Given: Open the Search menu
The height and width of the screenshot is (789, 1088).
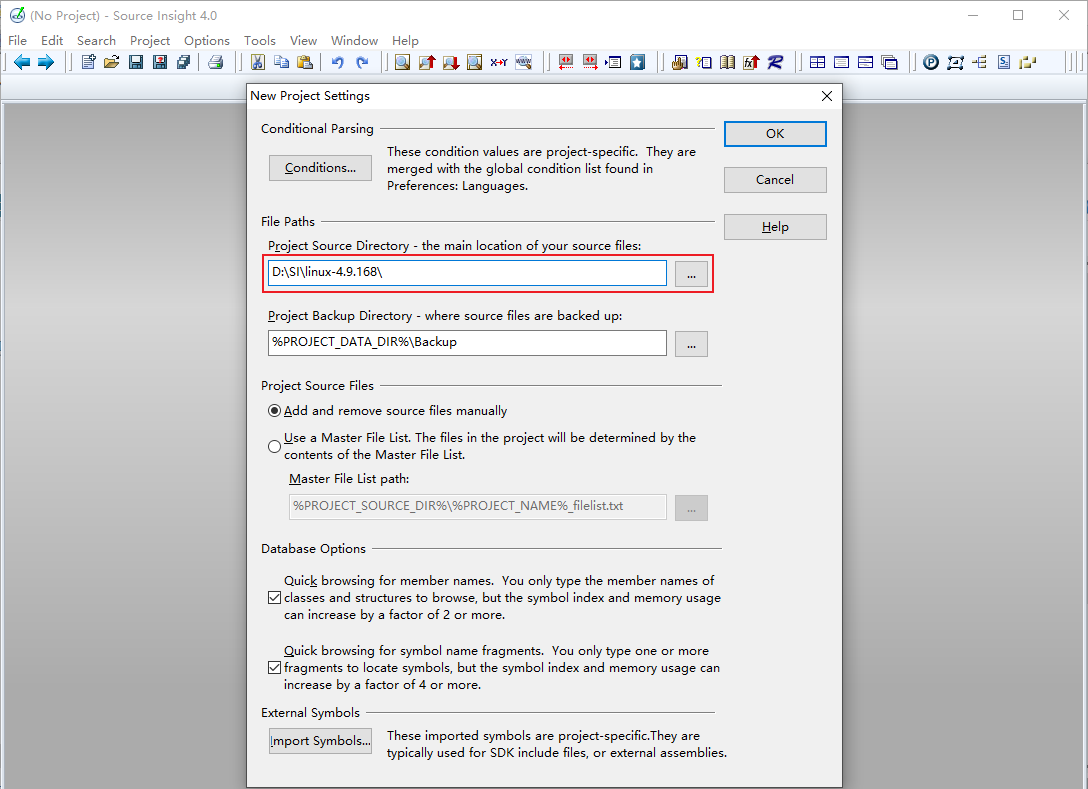Looking at the screenshot, I should (96, 40).
